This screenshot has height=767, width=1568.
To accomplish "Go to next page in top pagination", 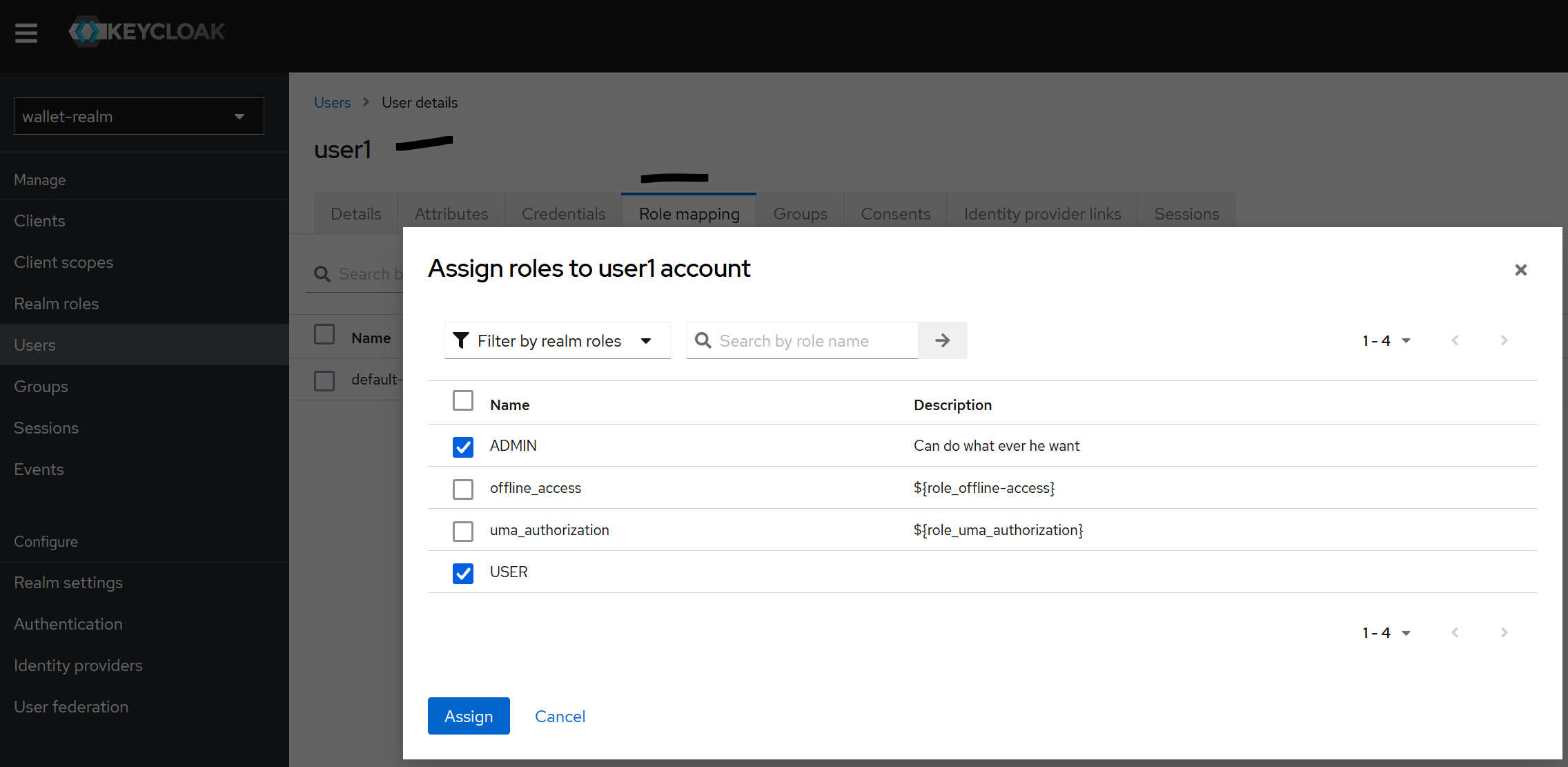I will point(1504,340).
